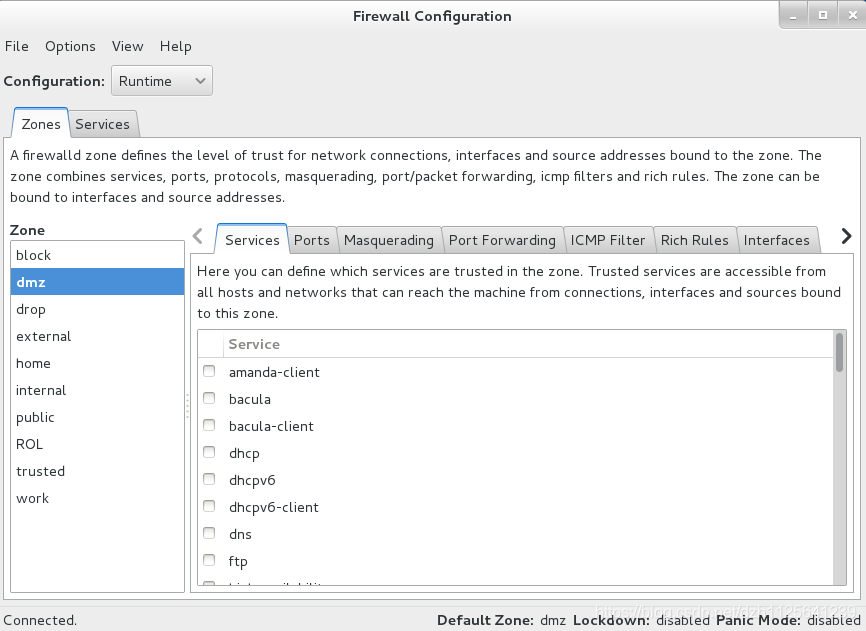Open the File menu
Viewport: 866px width, 631px height.
(x=17, y=46)
